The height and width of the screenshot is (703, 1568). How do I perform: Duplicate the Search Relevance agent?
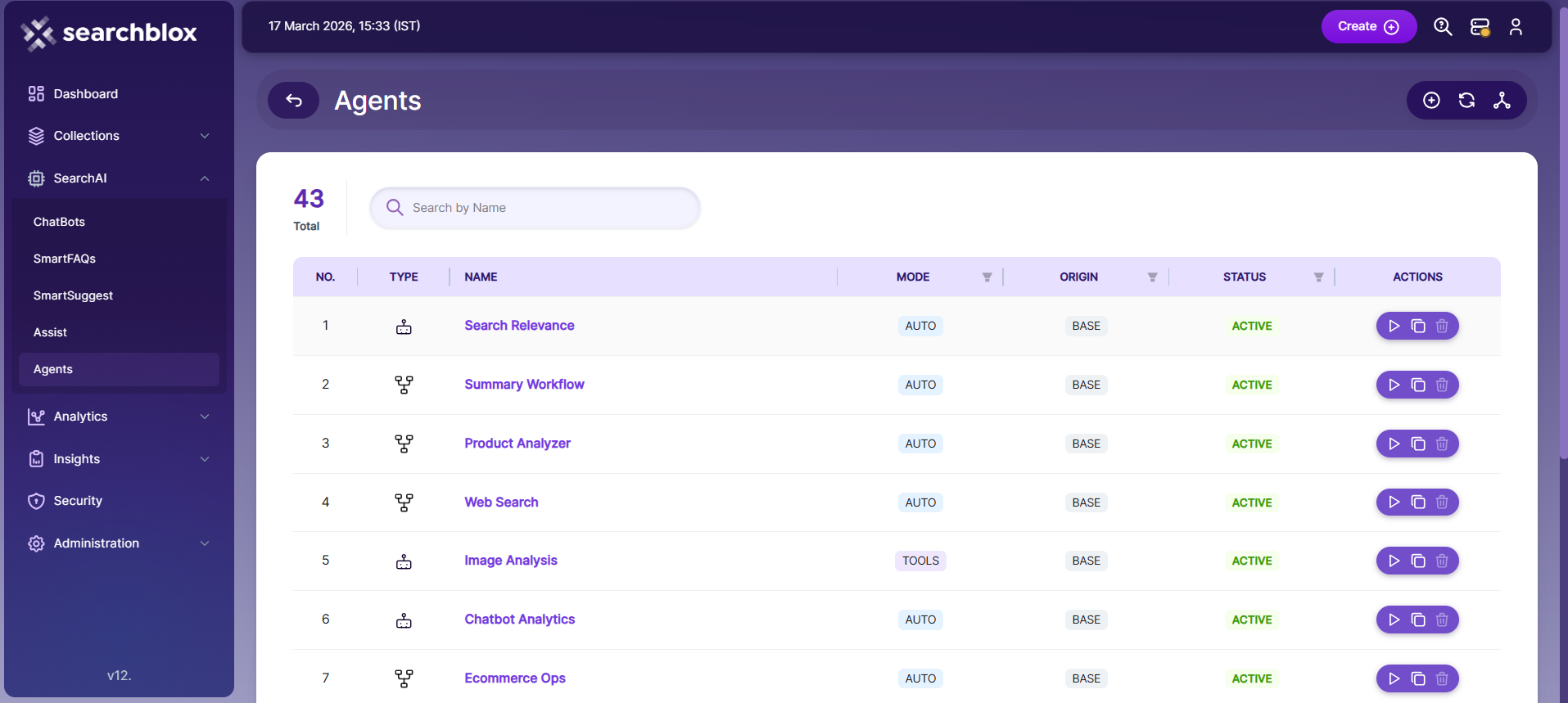(1418, 326)
